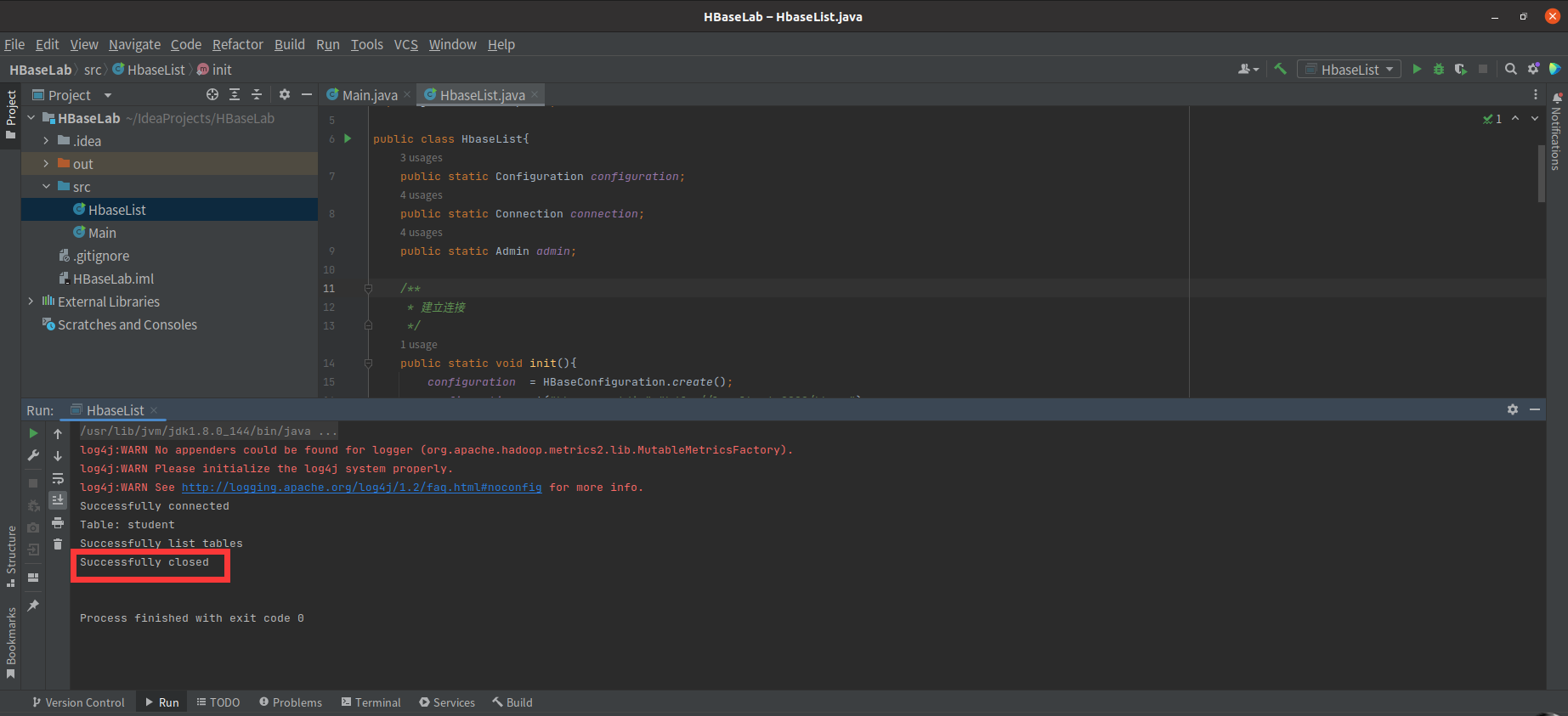Close HbaseList tab in Run panel

[x=154, y=410]
